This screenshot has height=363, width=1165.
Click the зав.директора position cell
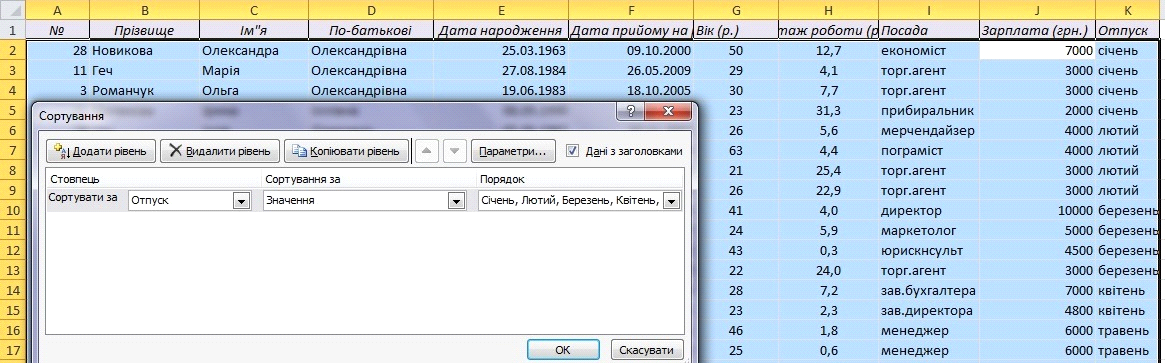[x=929, y=310]
